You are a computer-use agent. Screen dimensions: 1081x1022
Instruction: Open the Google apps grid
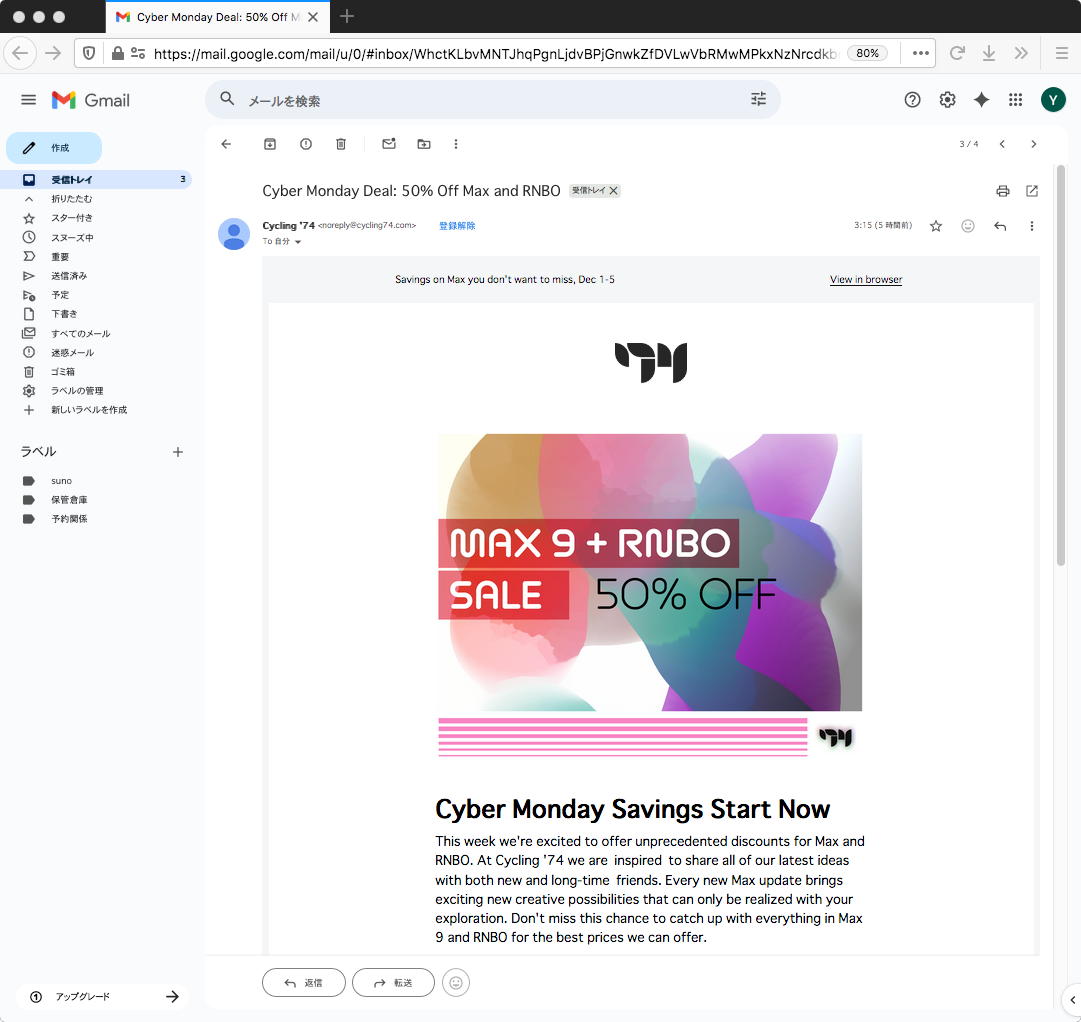1016,100
